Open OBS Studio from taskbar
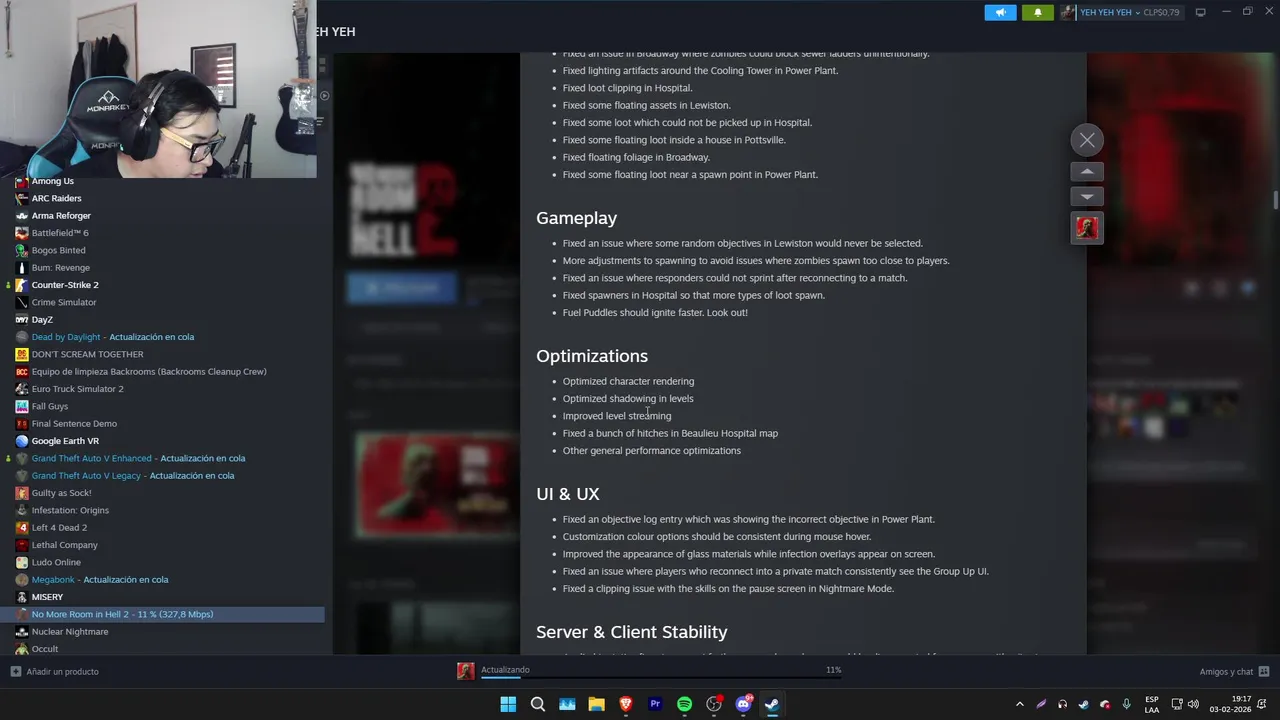 click(x=714, y=704)
